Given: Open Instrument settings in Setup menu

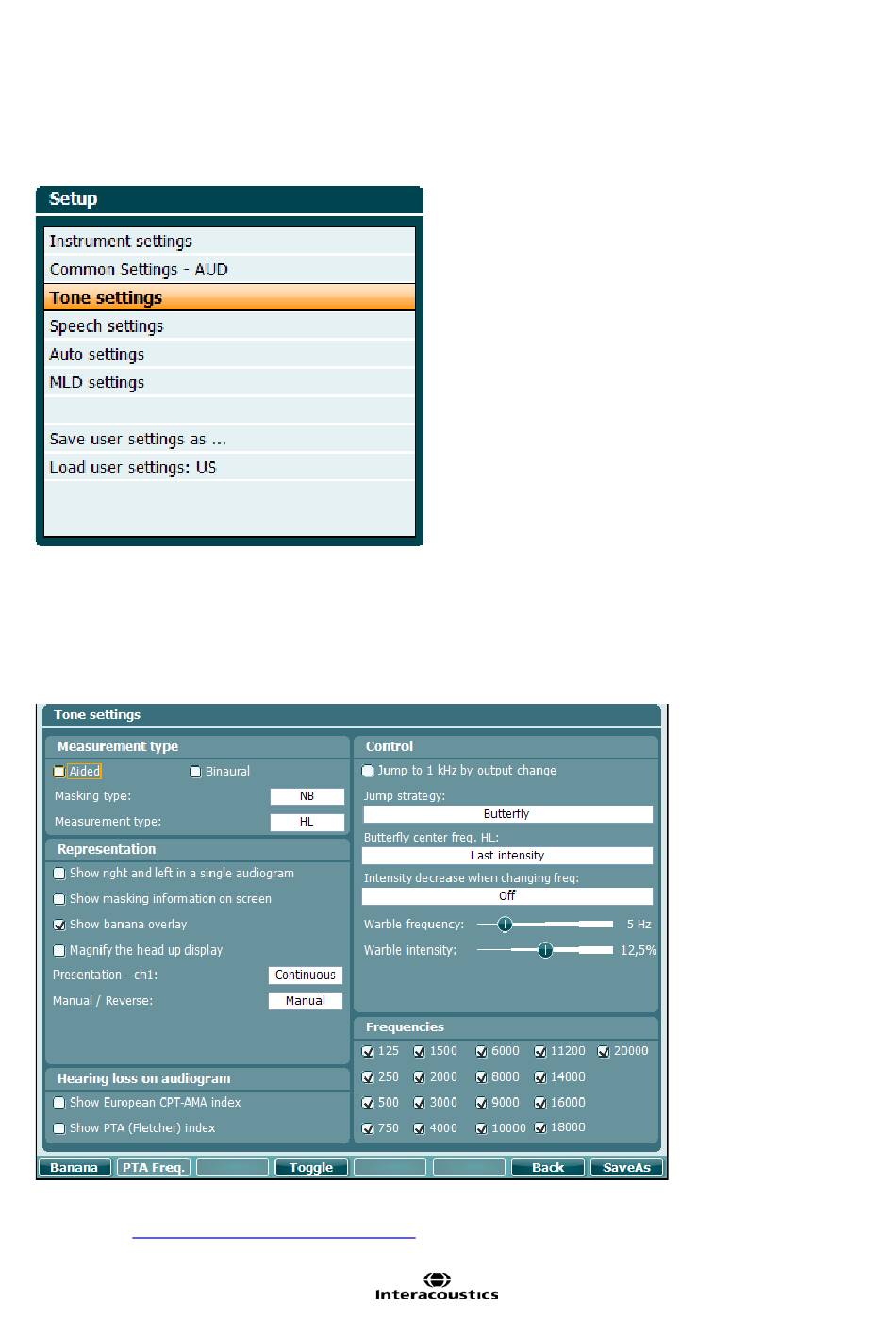Looking at the screenshot, I should point(229,242).
